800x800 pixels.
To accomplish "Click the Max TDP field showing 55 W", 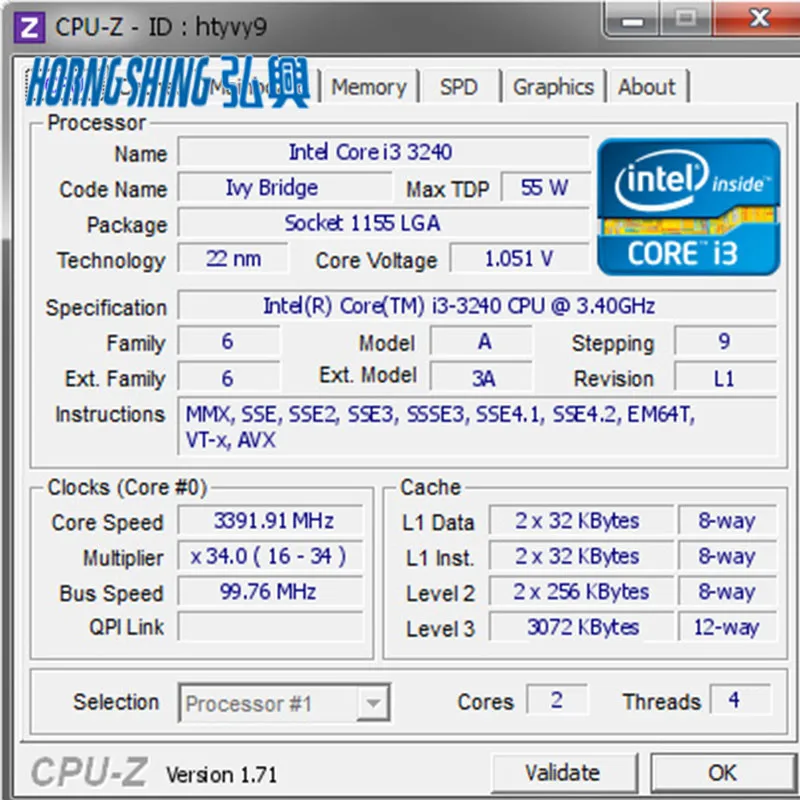I will (x=546, y=188).
